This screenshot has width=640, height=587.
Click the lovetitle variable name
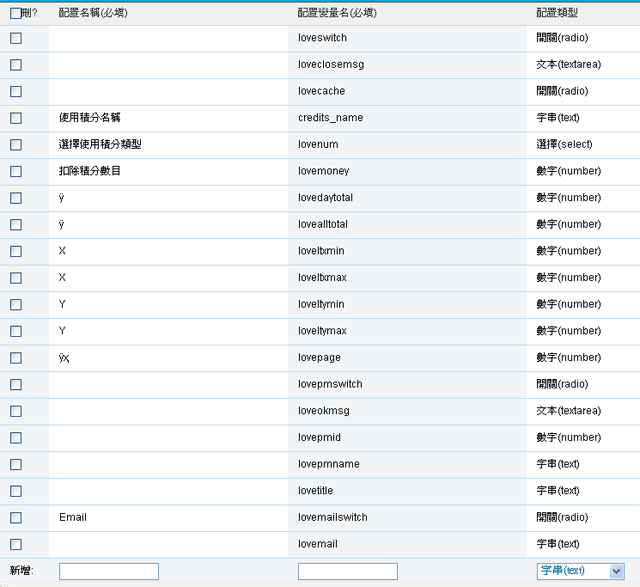coord(316,491)
